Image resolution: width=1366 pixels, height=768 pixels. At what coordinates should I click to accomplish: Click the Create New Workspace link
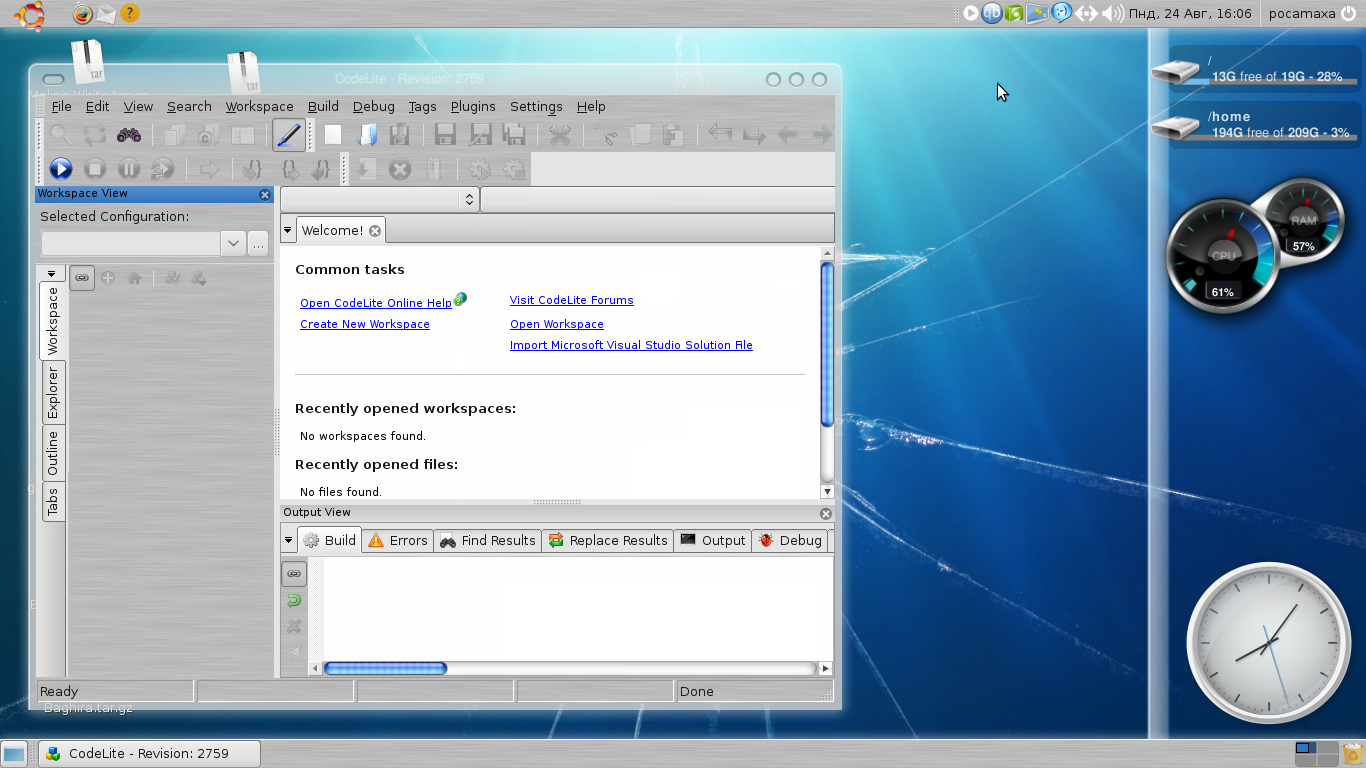tap(365, 324)
